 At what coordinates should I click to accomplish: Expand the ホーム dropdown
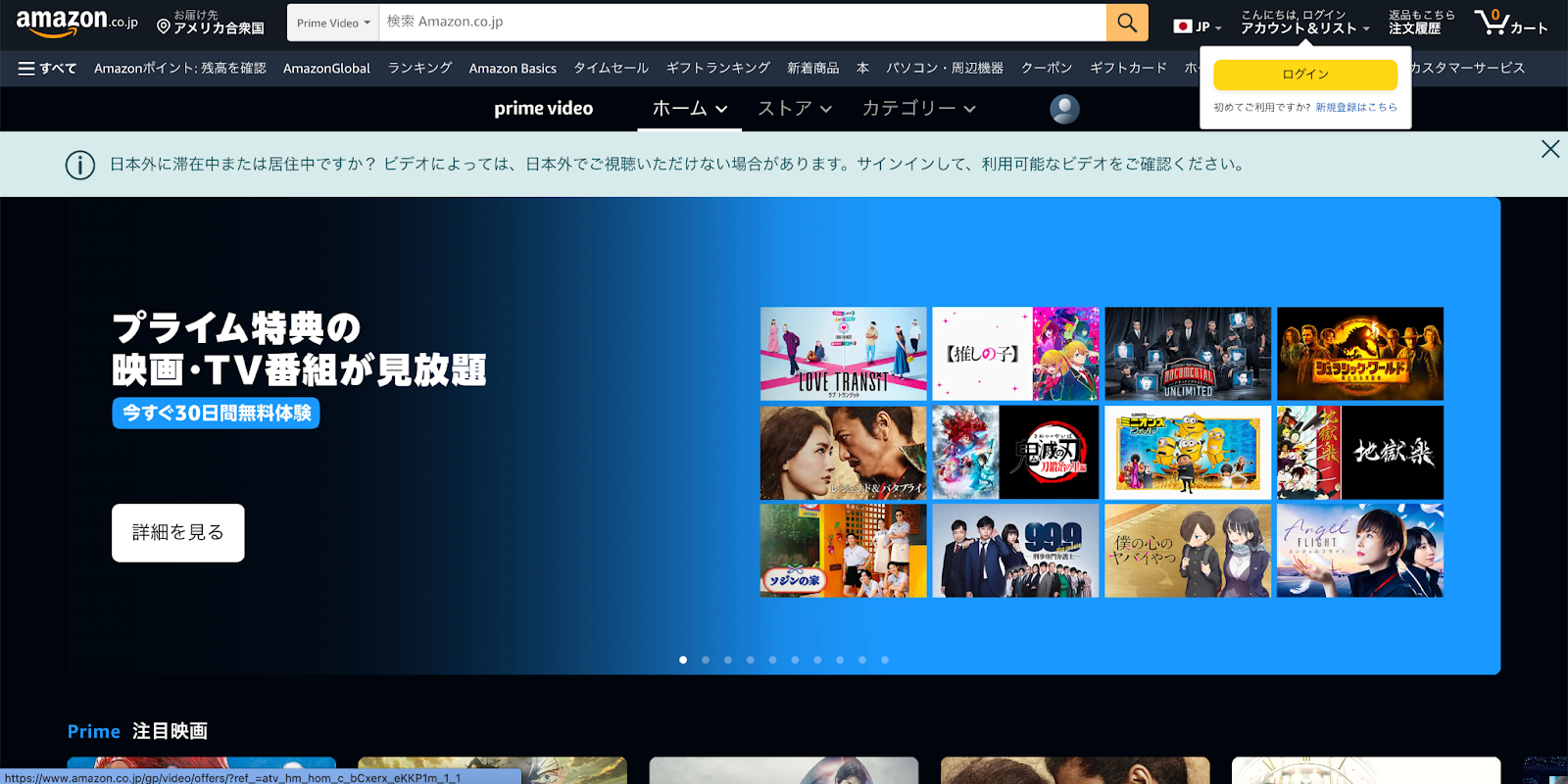pos(689,109)
